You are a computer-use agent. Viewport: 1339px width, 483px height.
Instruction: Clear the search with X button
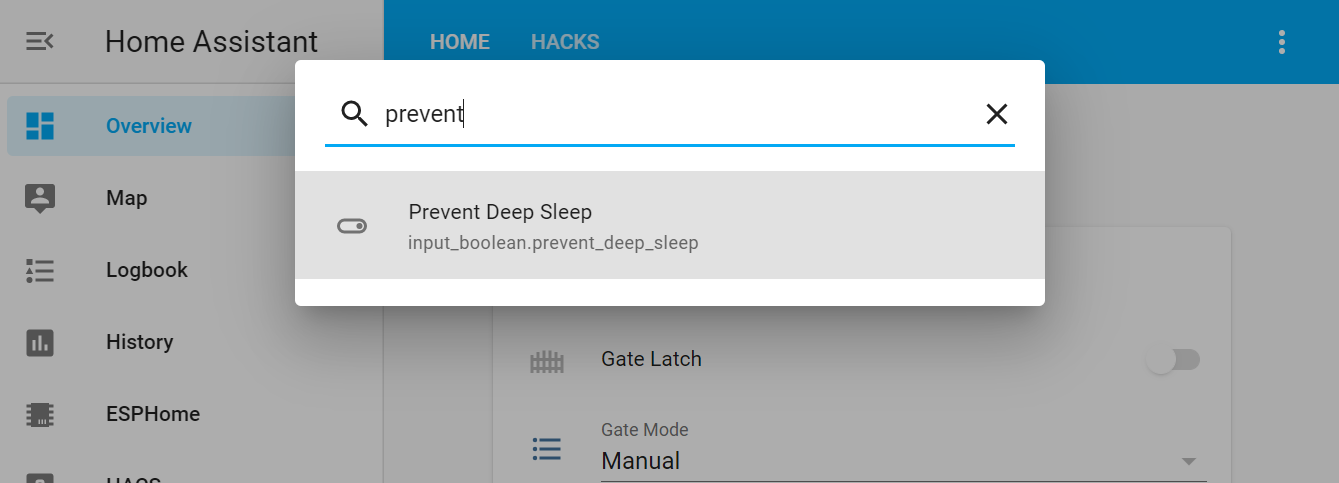pos(997,114)
